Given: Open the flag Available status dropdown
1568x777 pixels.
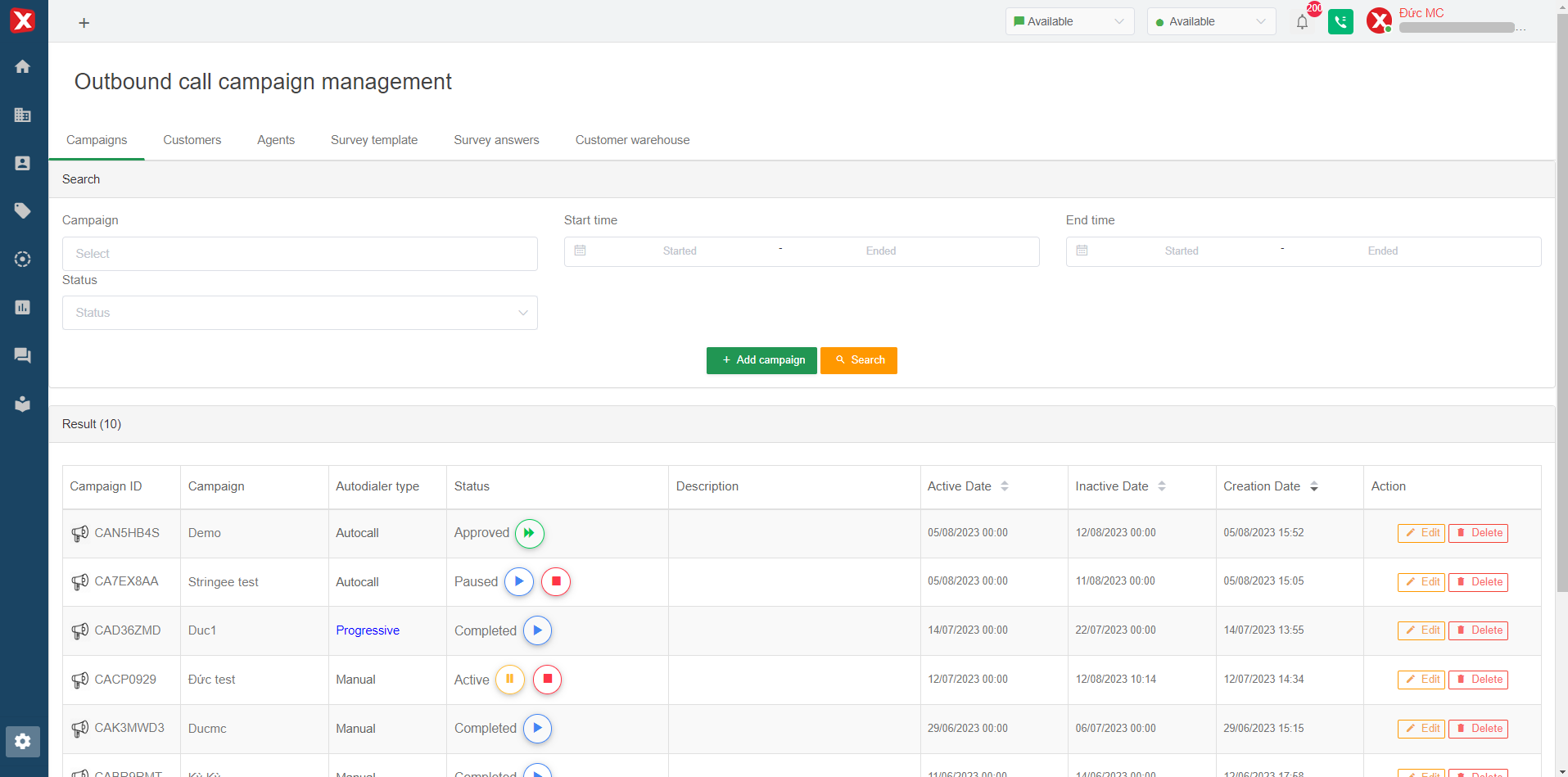Looking at the screenshot, I should tap(1069, 21).
